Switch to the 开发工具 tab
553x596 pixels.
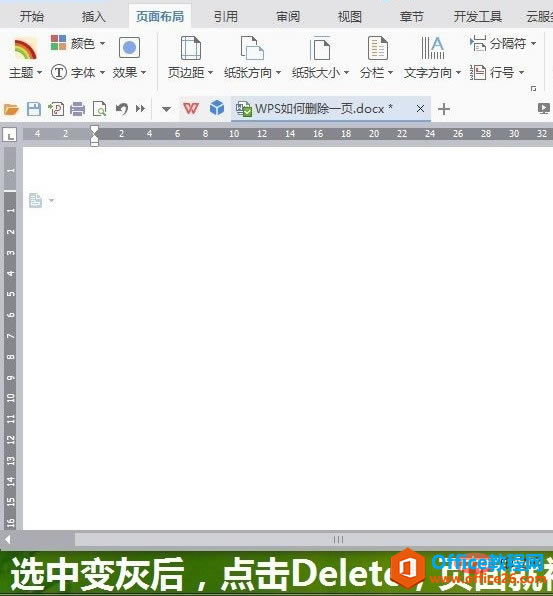point(478,17)
